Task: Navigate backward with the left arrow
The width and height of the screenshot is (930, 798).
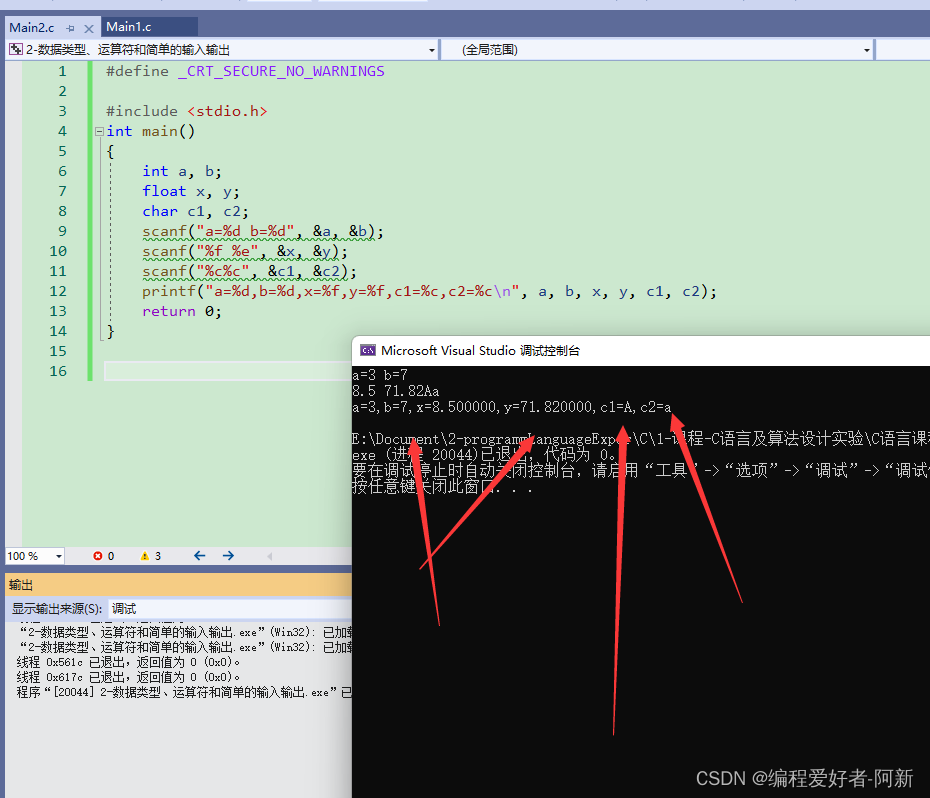Action: (200, 555)
